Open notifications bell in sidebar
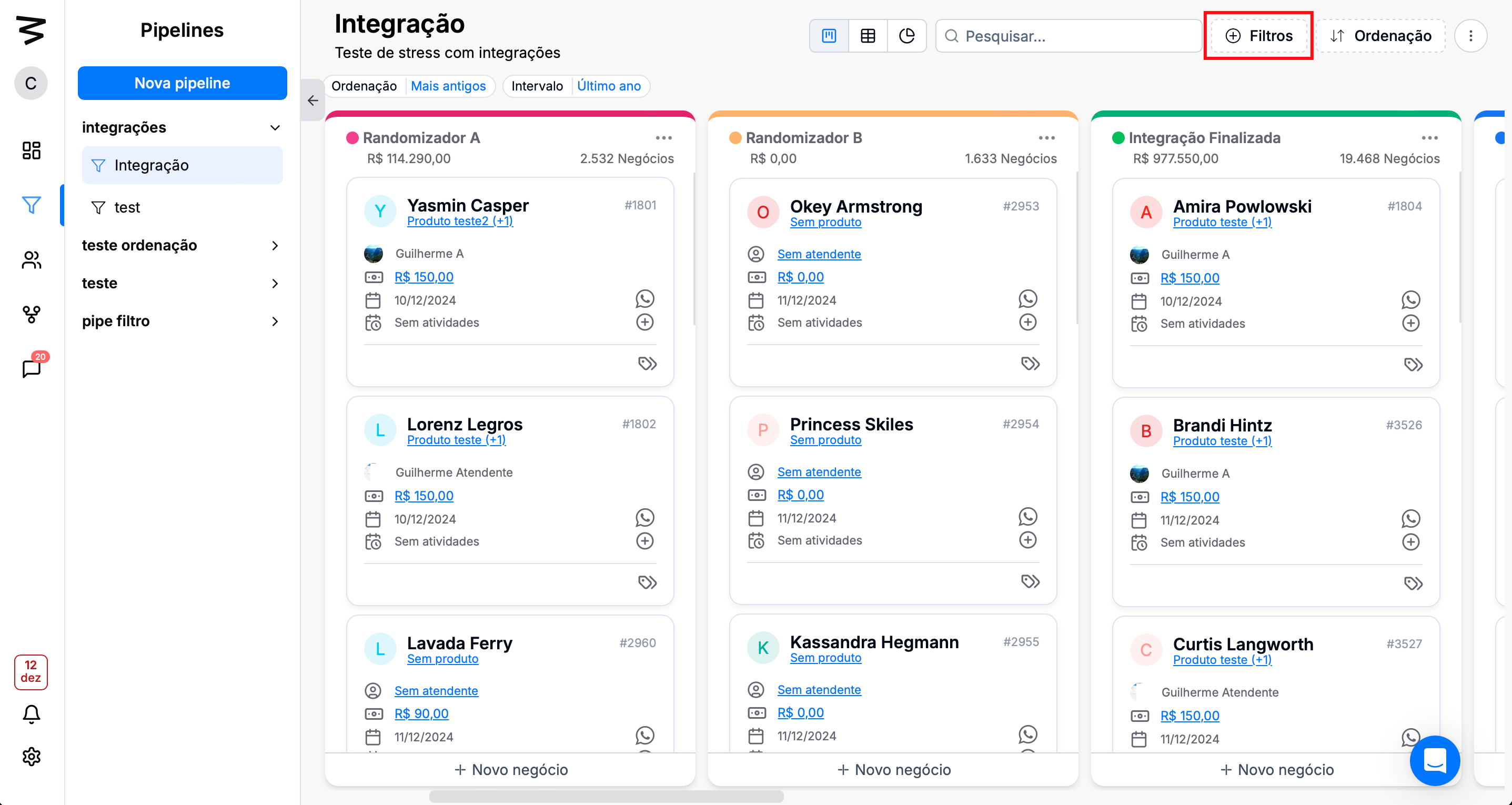 click(x=31, y=713)
